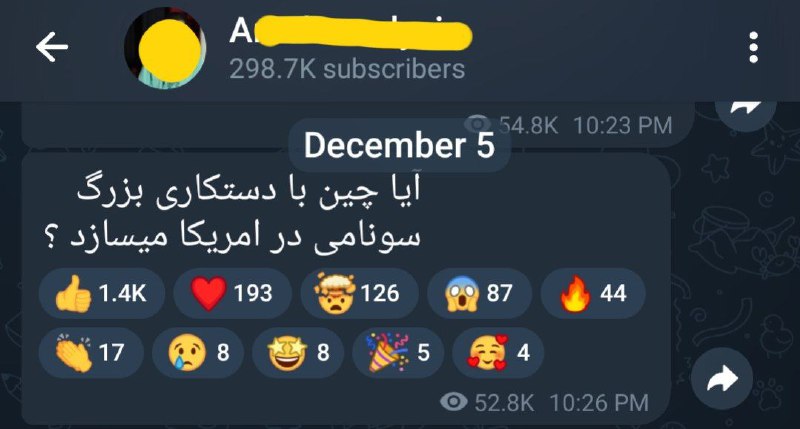Viewport: 800px width, 429px height.
Task: React with the fire emoji 44
Action: click(593, 293)
